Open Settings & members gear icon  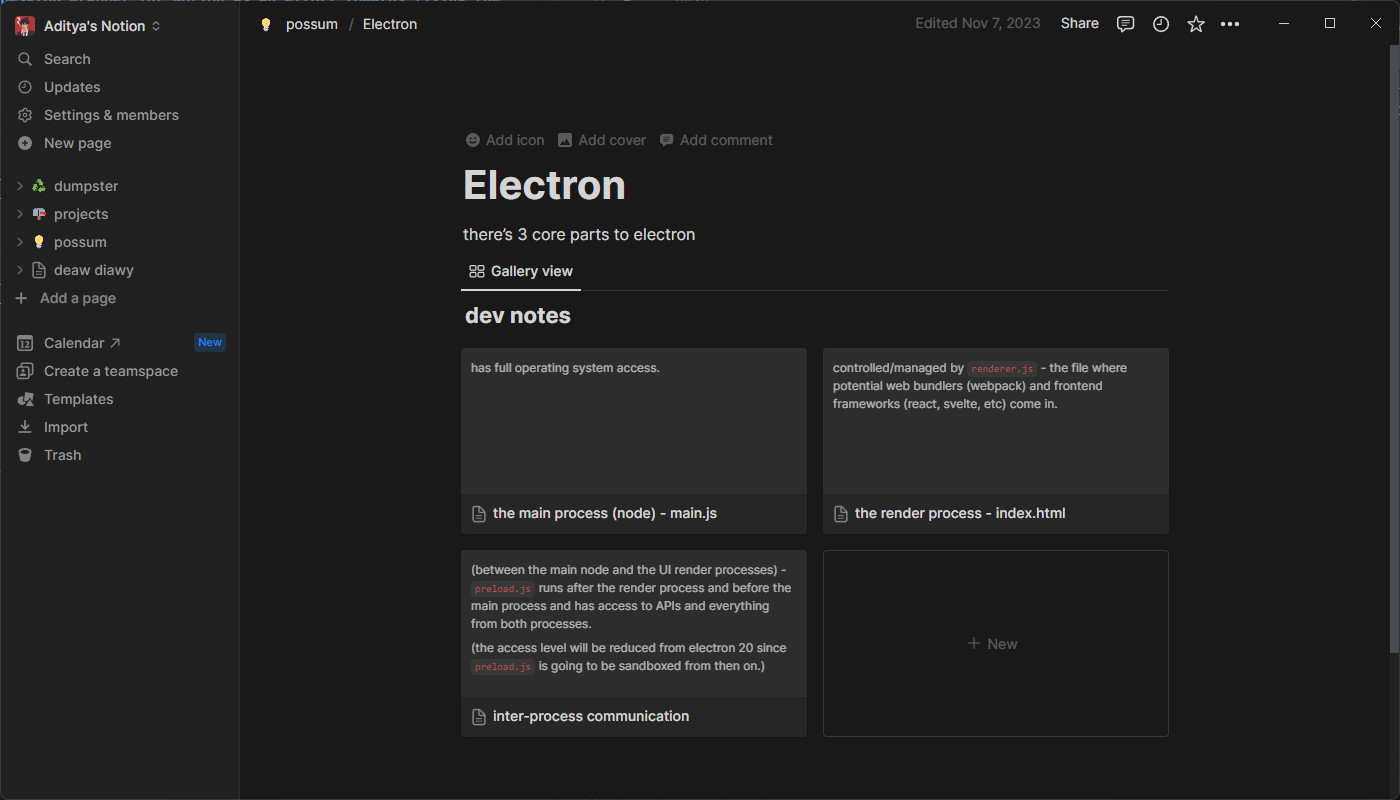click(25, 115)
